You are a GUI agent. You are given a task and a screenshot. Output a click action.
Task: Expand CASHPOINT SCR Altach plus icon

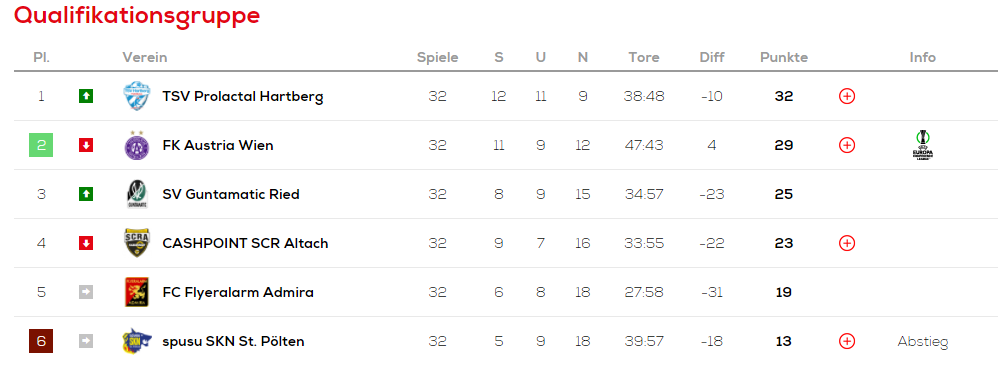coord(847,243)
